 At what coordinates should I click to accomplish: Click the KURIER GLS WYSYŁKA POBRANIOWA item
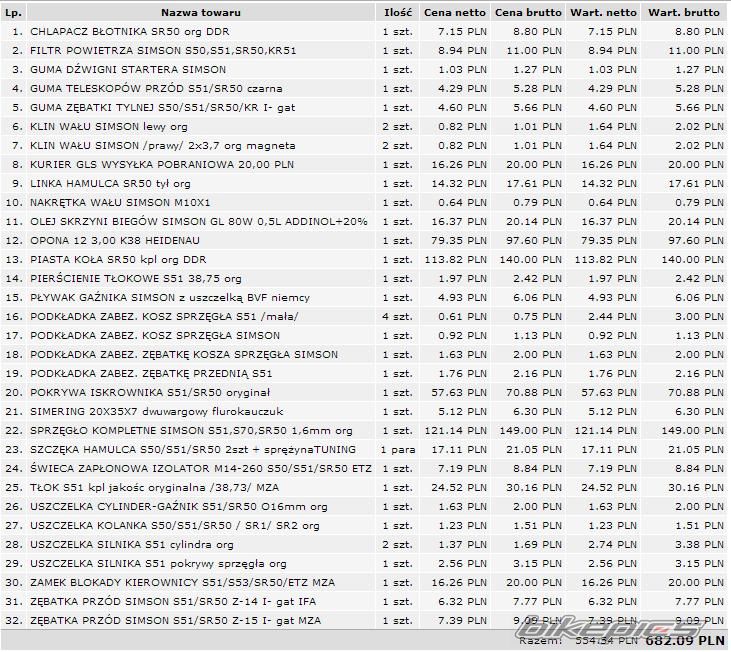tap(162, 165)
